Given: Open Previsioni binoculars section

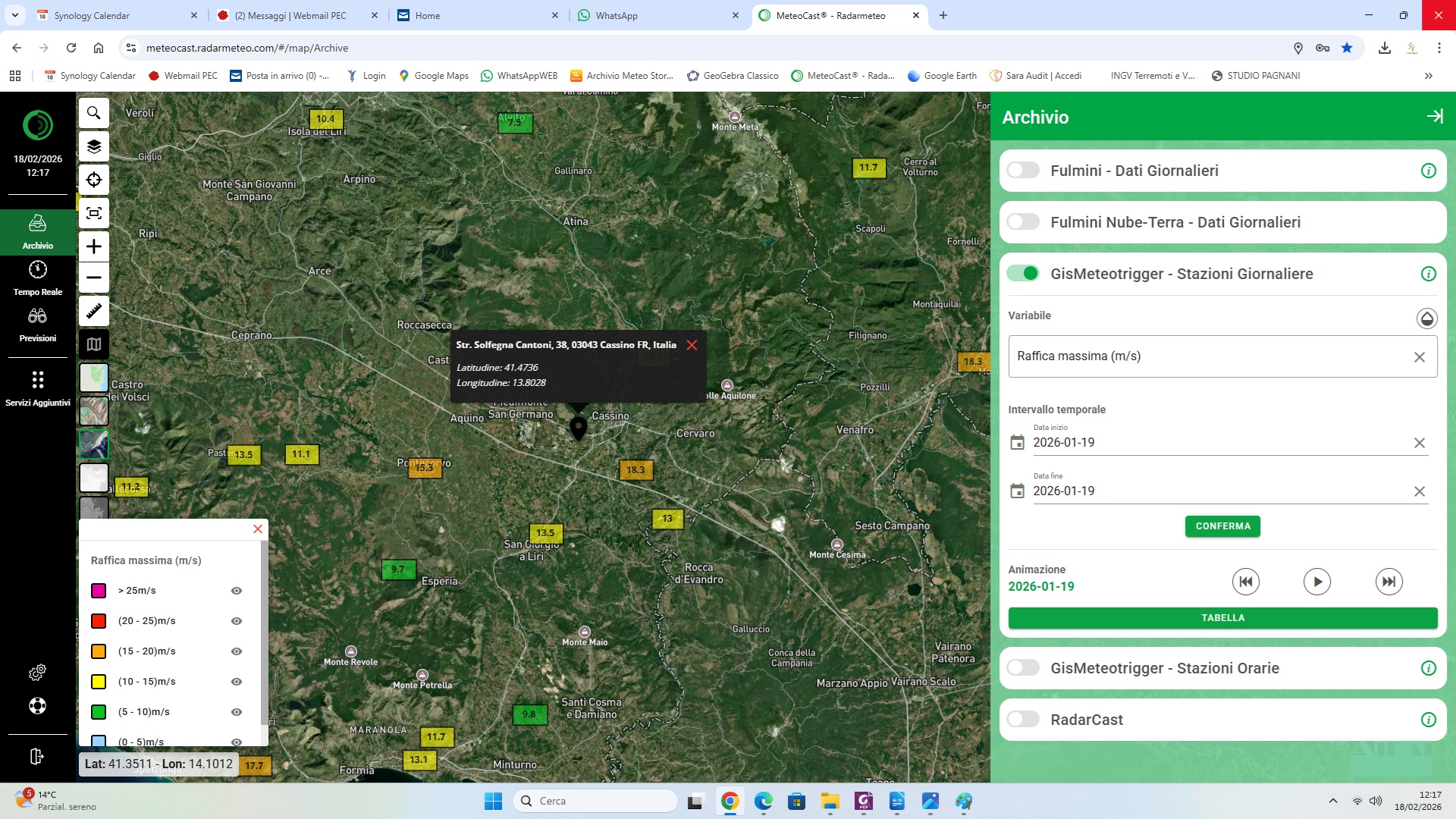Looking at the screenshot, I should click(38, 325).
